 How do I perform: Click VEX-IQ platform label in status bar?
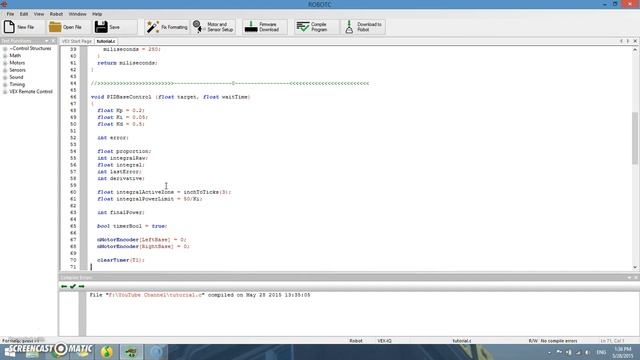pyautogui.click(x=384, y=341)
